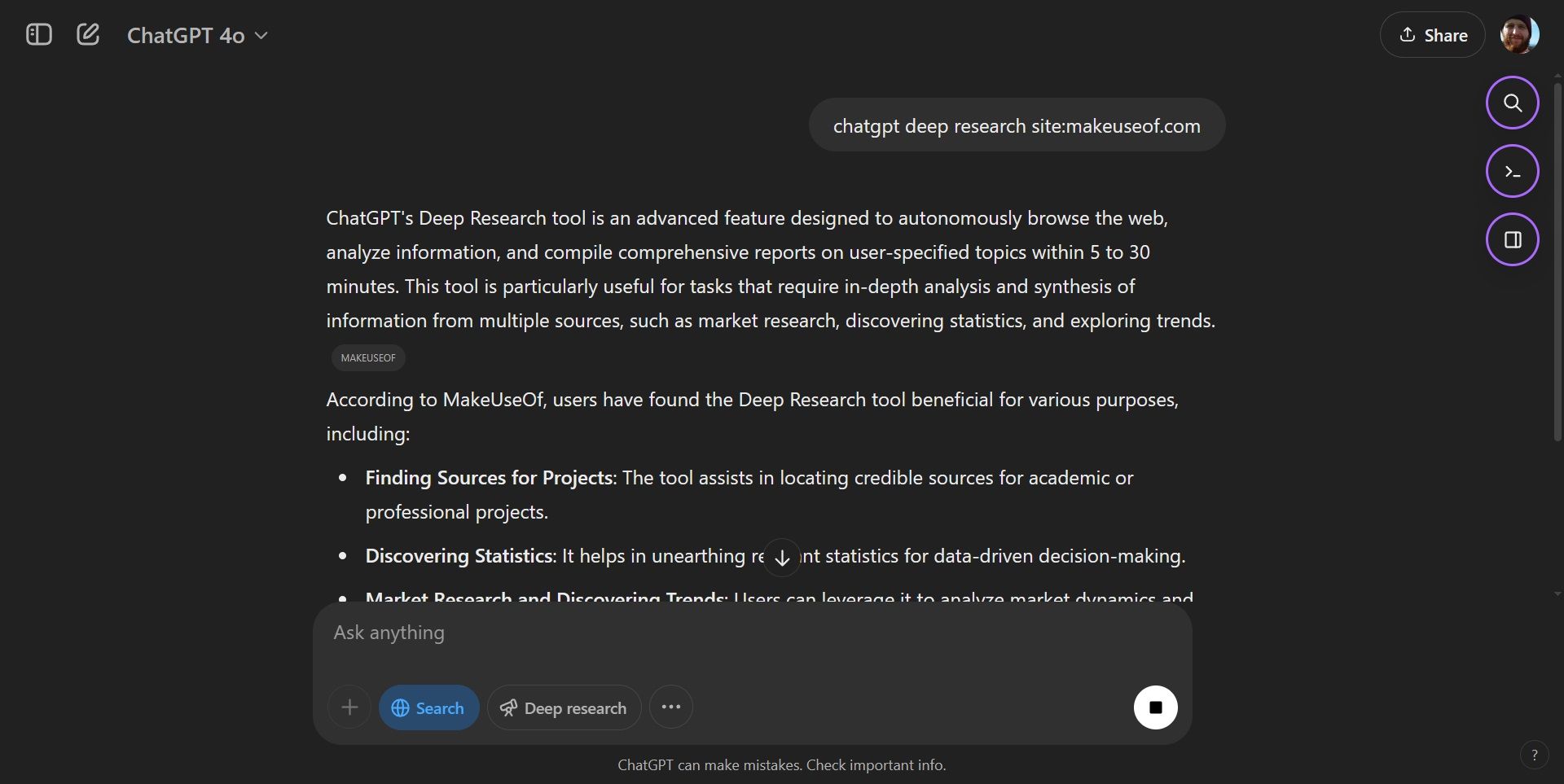The width and height of the screenshot is (1564, 784).
Task: Open the ChatGPT 4o model selector
Action: (x=198, y=35)
